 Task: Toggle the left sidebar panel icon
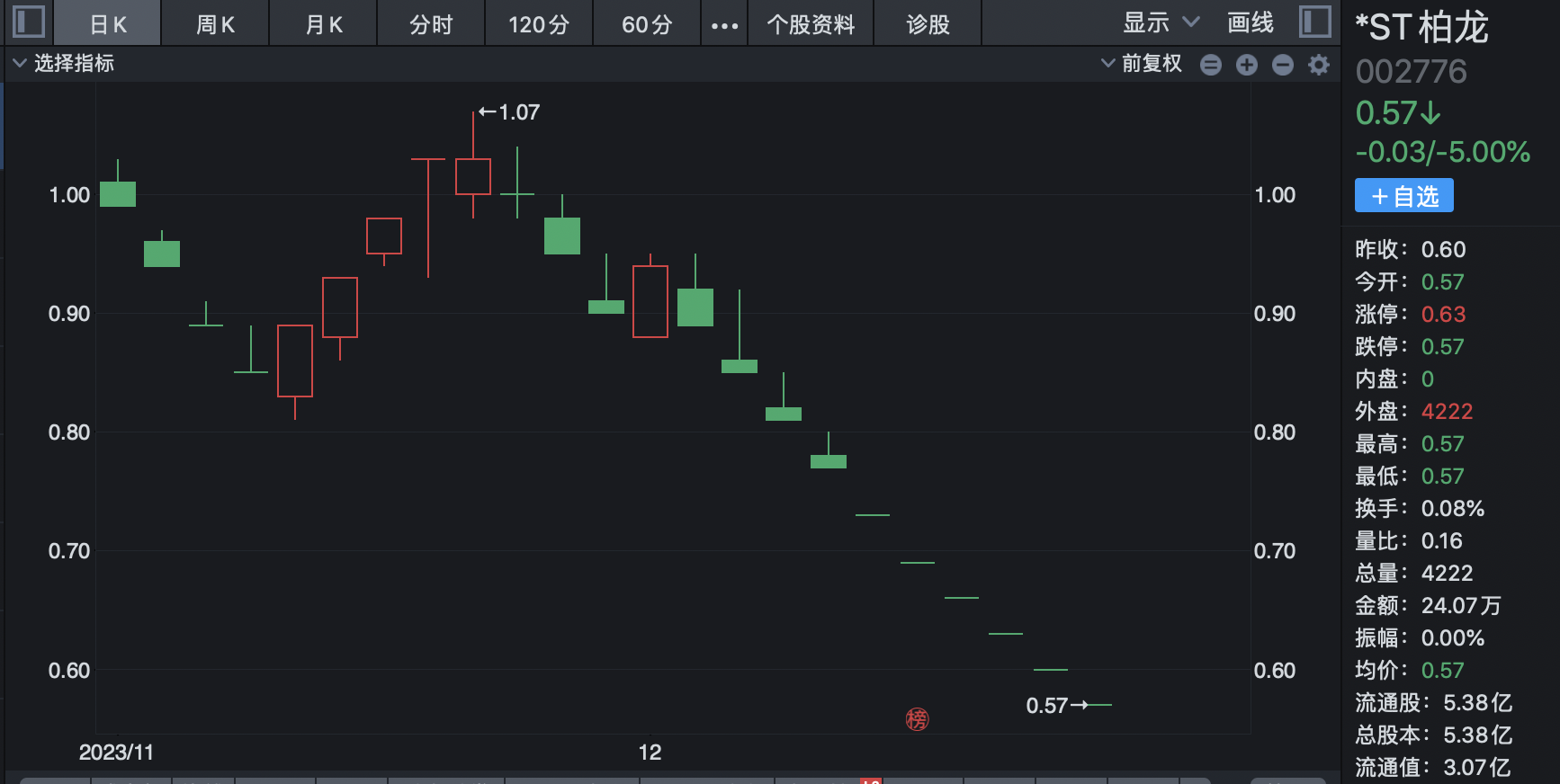(29, 22)
